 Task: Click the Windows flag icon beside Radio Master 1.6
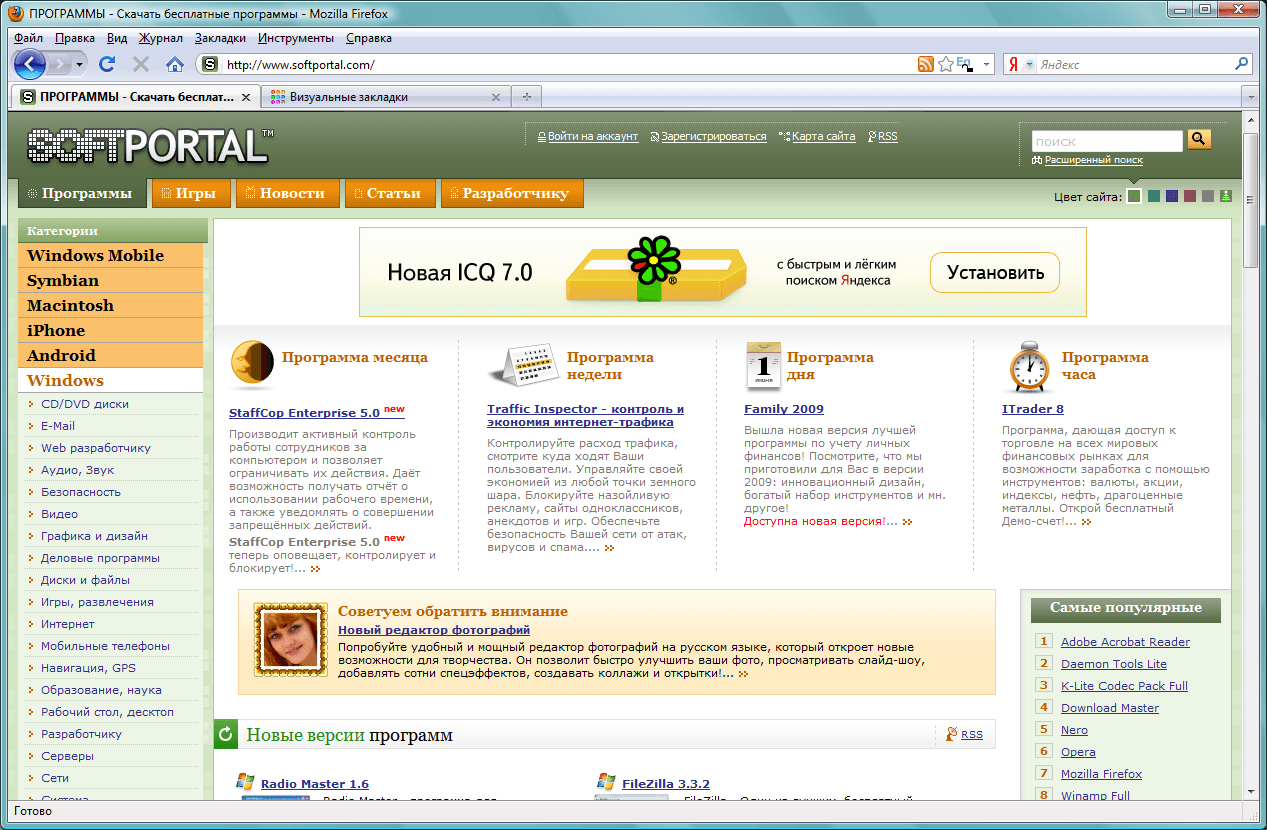coord(245,781)
